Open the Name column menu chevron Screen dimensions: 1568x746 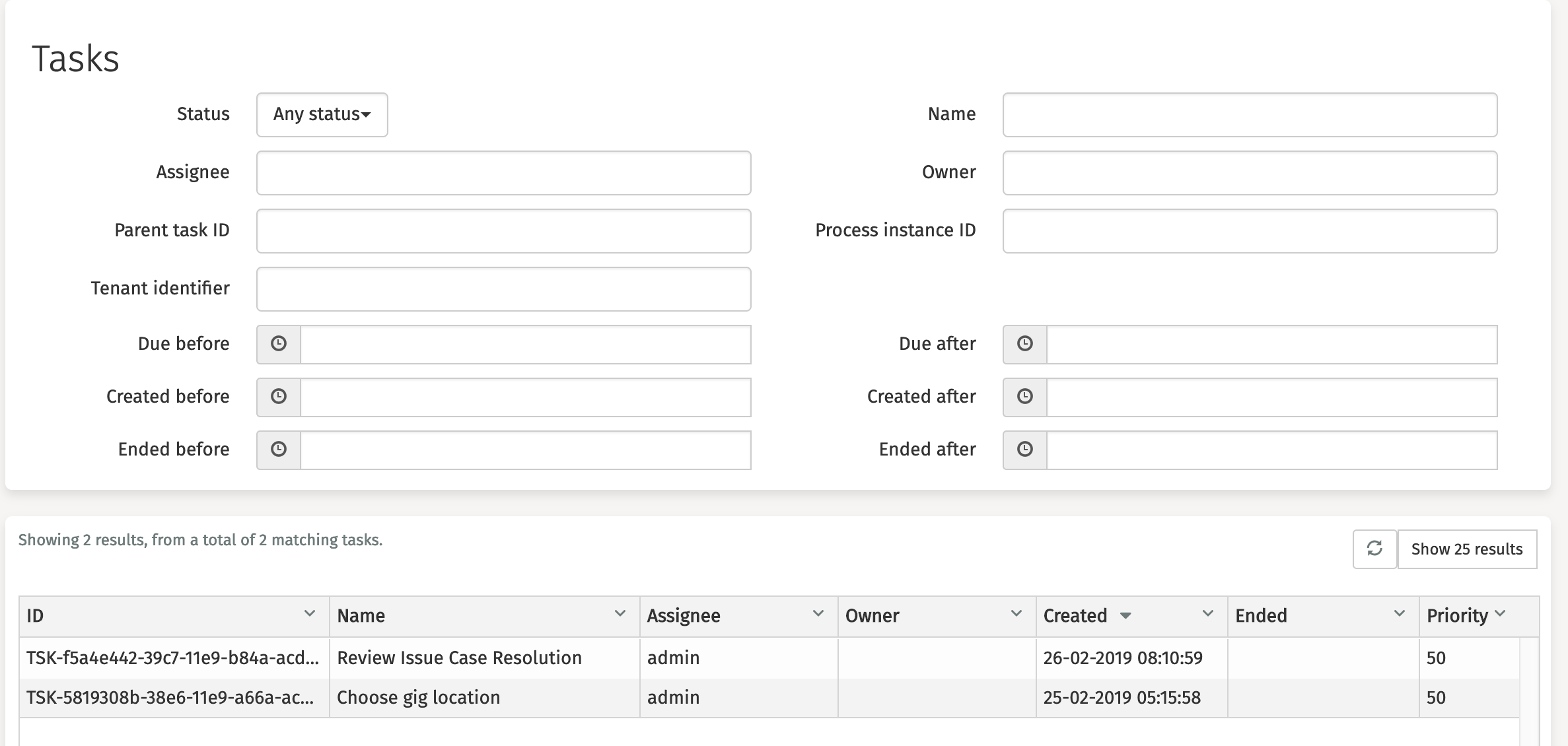(x=620, y=613)
